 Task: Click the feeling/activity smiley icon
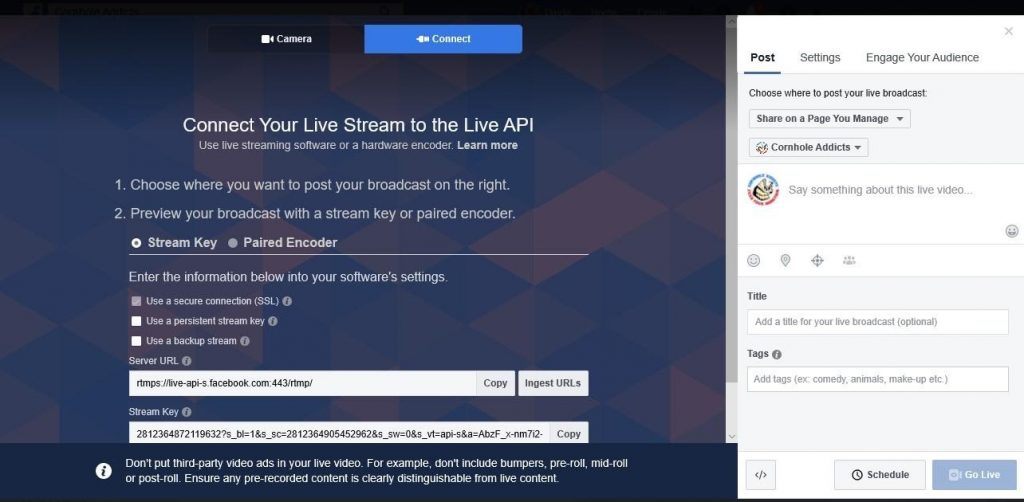[754, 260]
